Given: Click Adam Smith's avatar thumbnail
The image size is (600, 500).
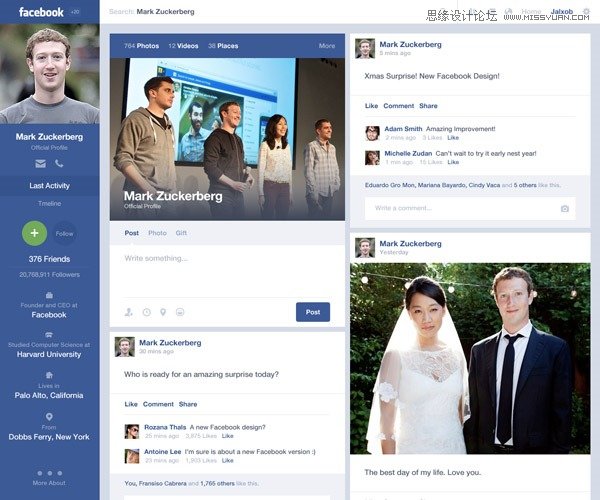Looking at the screenshot, I should coord(372,133).
